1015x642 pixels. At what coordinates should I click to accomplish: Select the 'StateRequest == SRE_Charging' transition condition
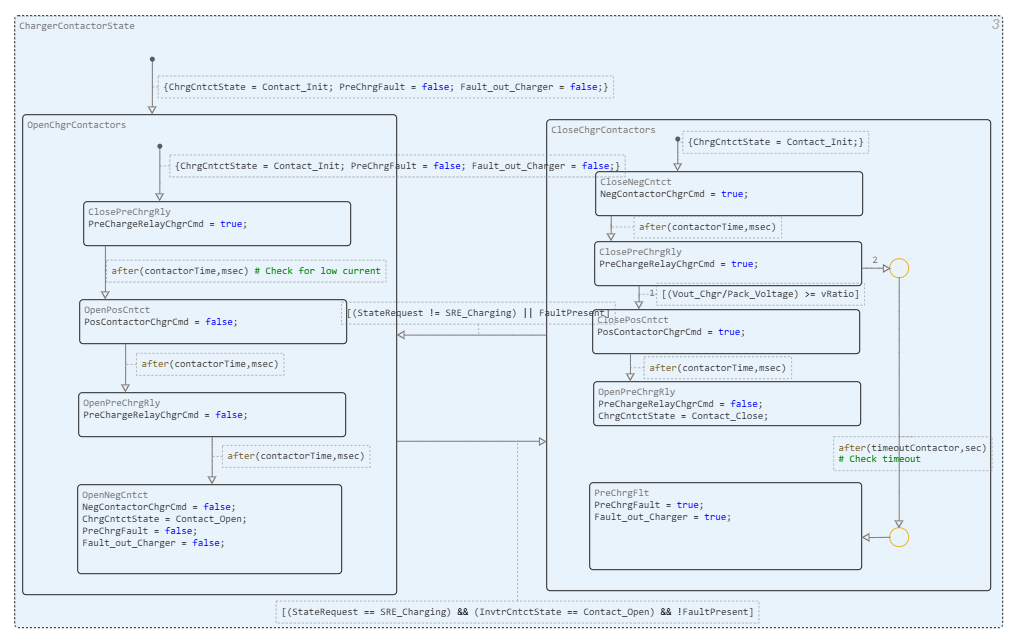coord(518,612)
